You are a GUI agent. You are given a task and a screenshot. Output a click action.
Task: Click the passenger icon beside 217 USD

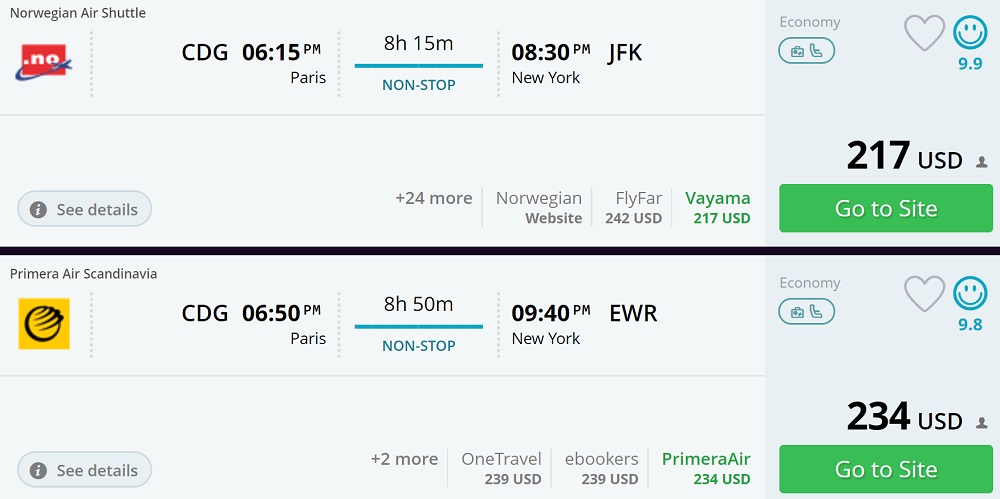(981, 162)
